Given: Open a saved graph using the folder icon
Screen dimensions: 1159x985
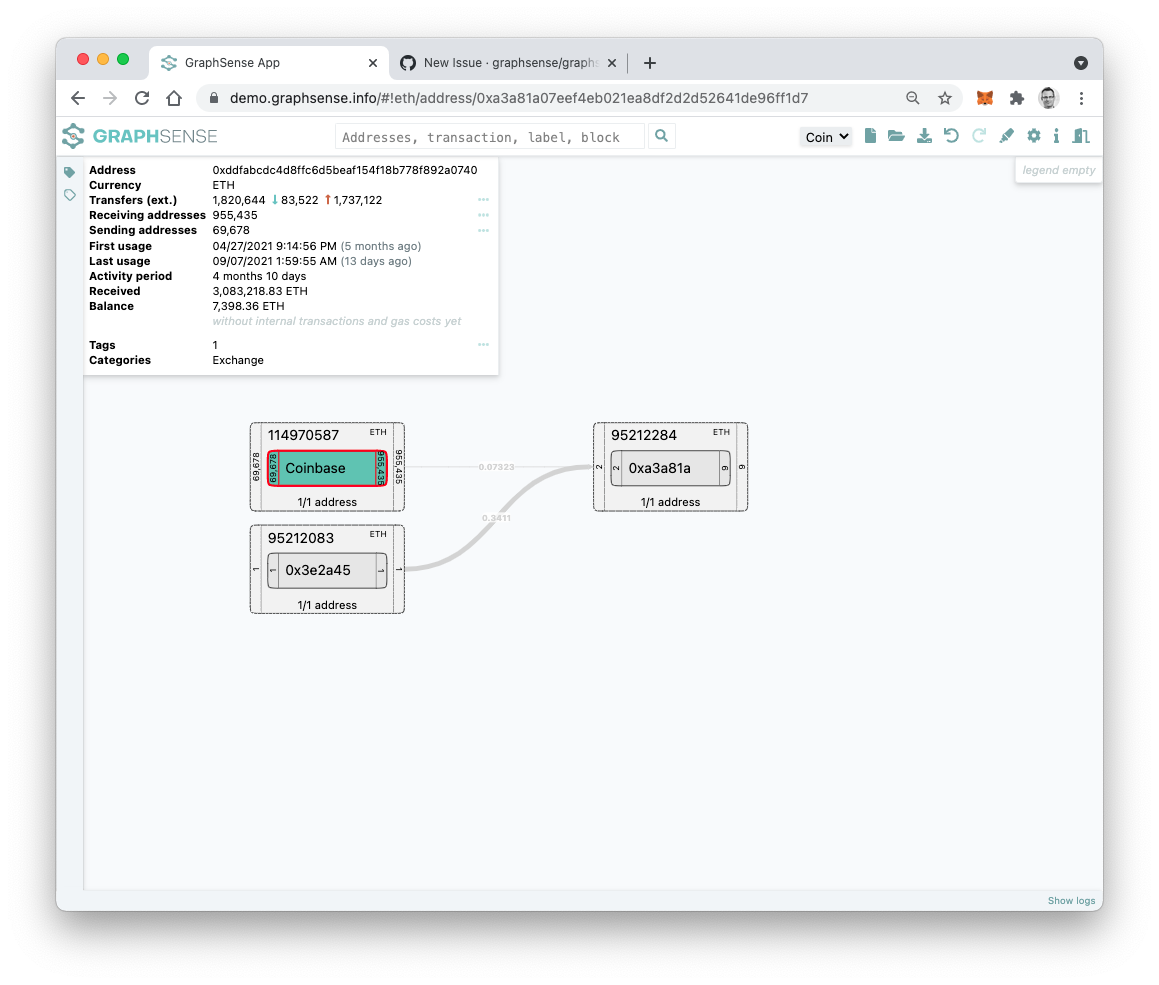Looking at the screenshot, I should (896, 135).
